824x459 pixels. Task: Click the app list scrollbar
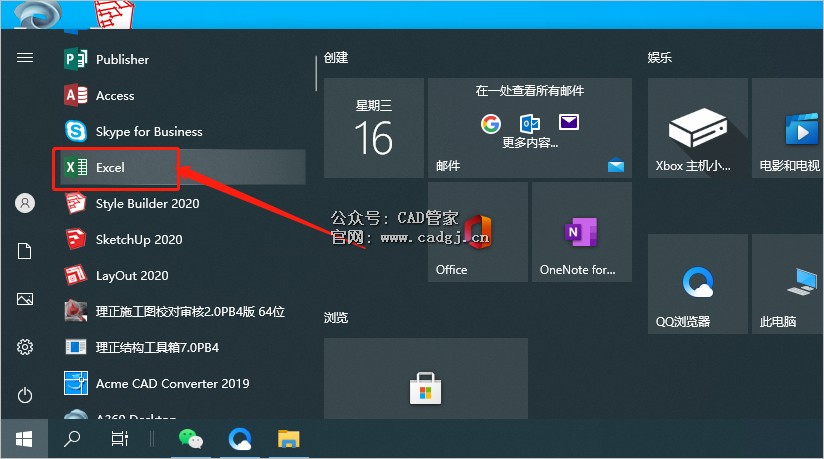(316, 74)
